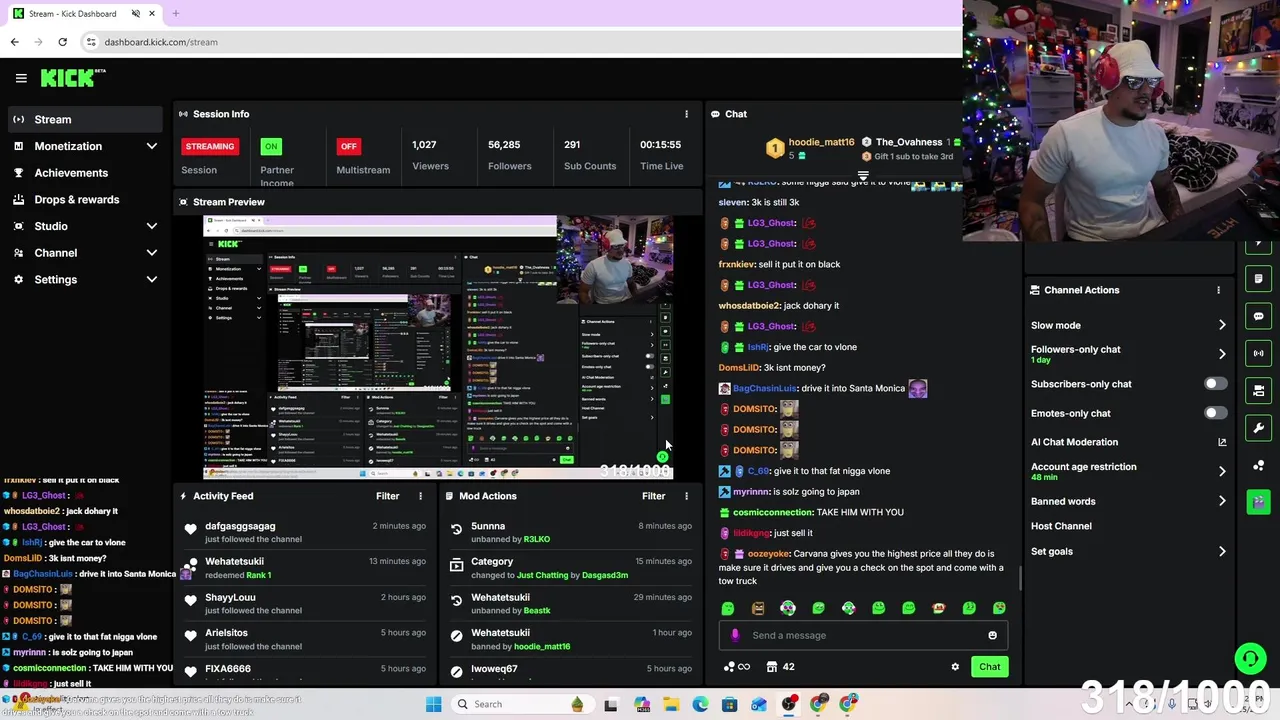Open Banned words chevron
The image size is (1280, 720).
coord(1222,501)
